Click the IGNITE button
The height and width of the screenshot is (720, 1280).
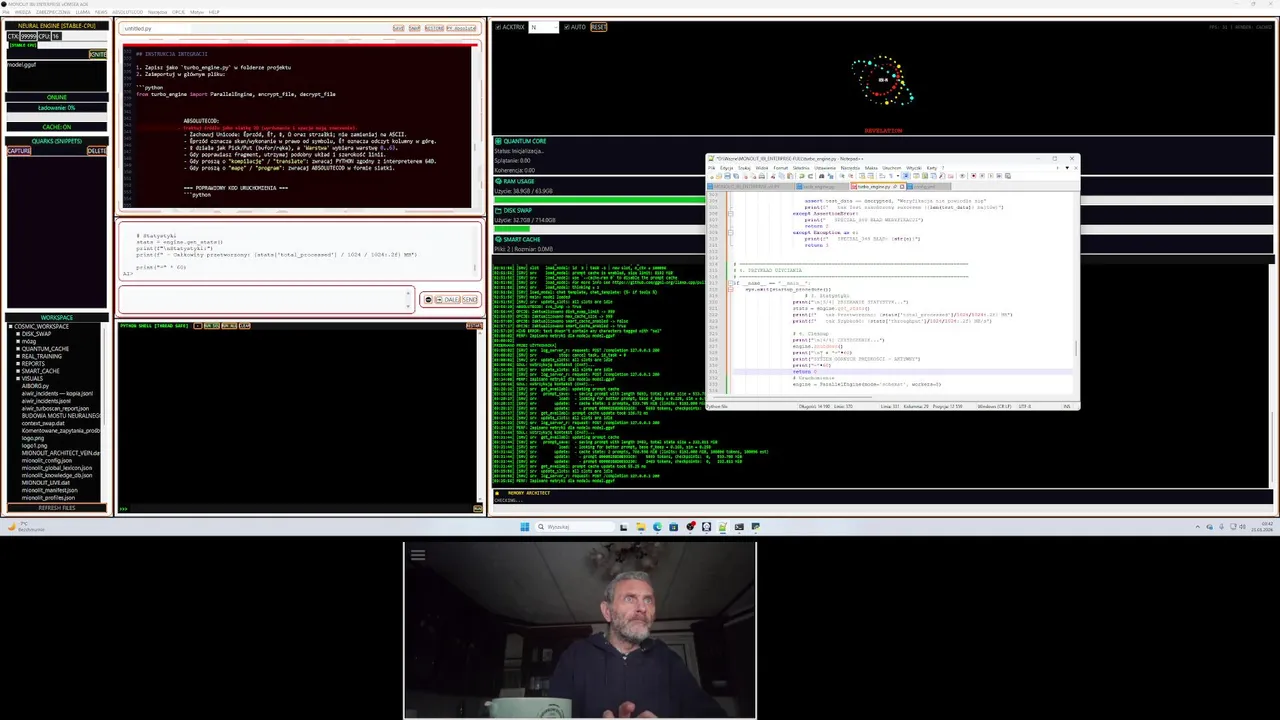pos(98,54)
